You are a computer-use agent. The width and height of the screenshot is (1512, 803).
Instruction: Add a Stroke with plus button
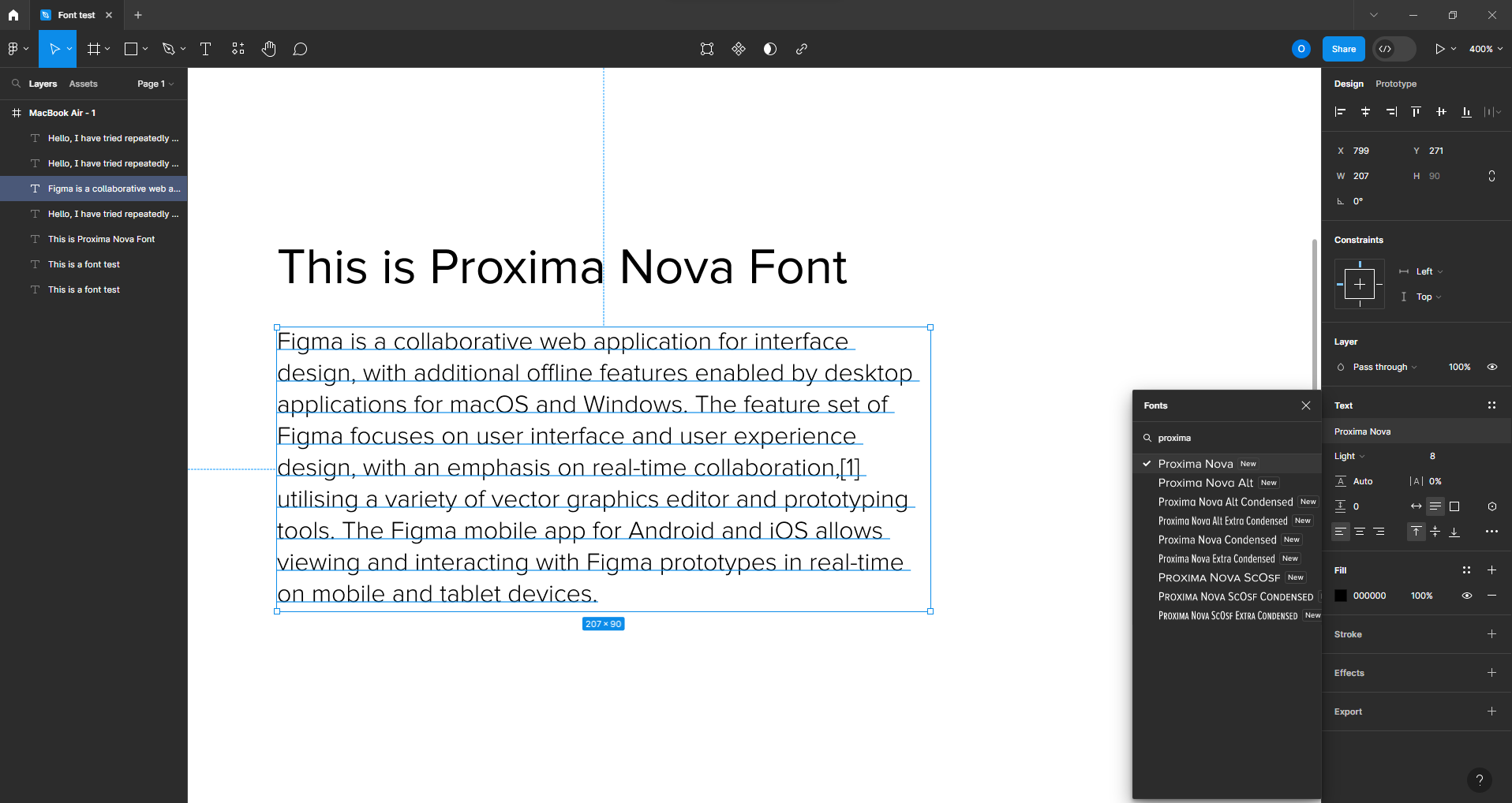pyautogui.click(x=1491, y=634)
